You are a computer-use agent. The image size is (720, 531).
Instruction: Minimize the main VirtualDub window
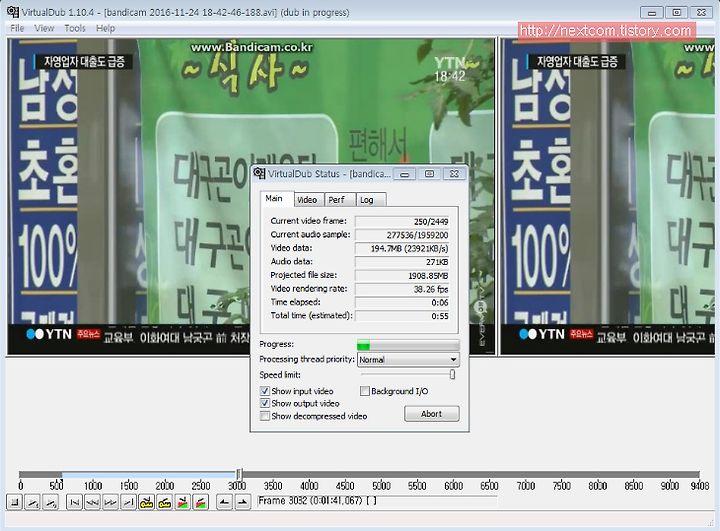pos(652,13)
